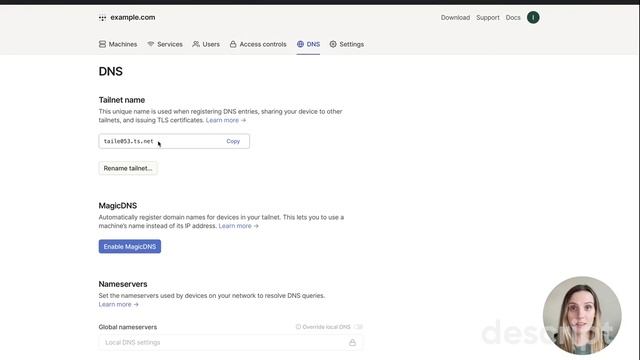Switch to the Services tab
This screenshot has height=360, width=640.
tap(165, 44)
